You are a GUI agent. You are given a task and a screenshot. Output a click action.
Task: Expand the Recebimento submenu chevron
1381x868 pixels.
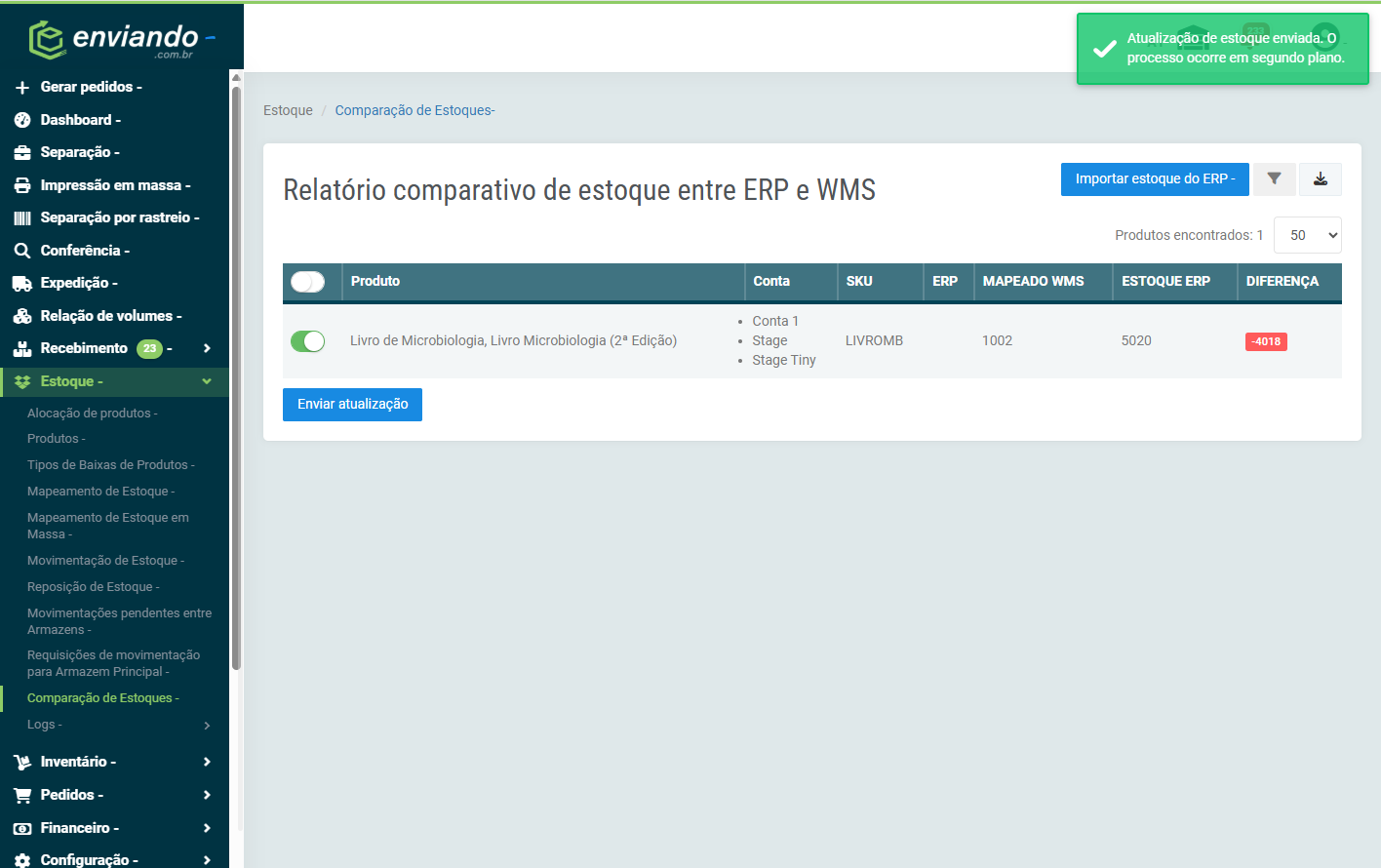click(x=207, y=348)
